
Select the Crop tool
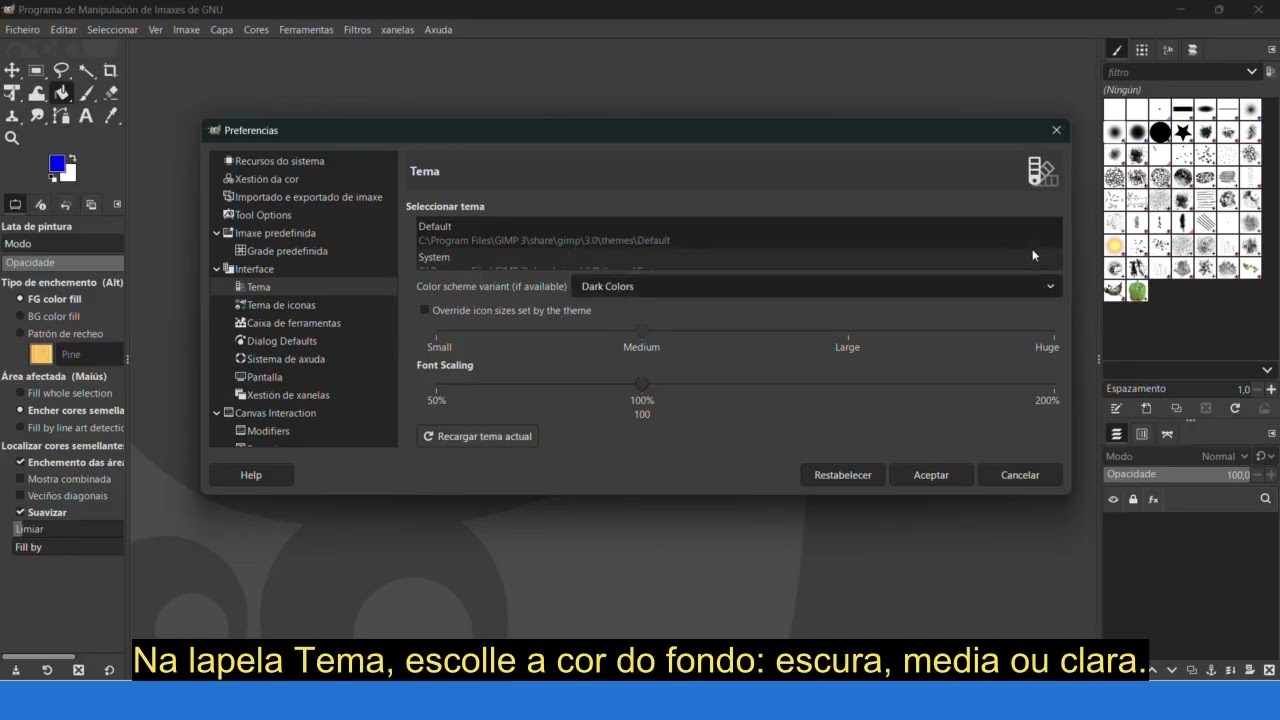[x=110, y=70]
